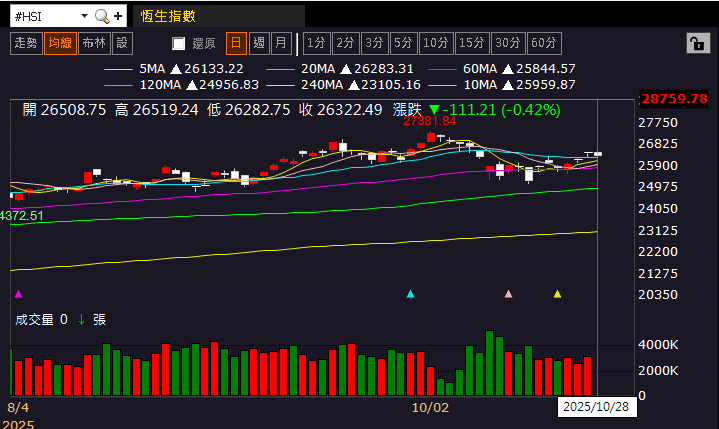Viewport: 719px width, 429px height.
Task: Open the #HSI symbol dropdown arrow
Action: [x=84, y=16]
